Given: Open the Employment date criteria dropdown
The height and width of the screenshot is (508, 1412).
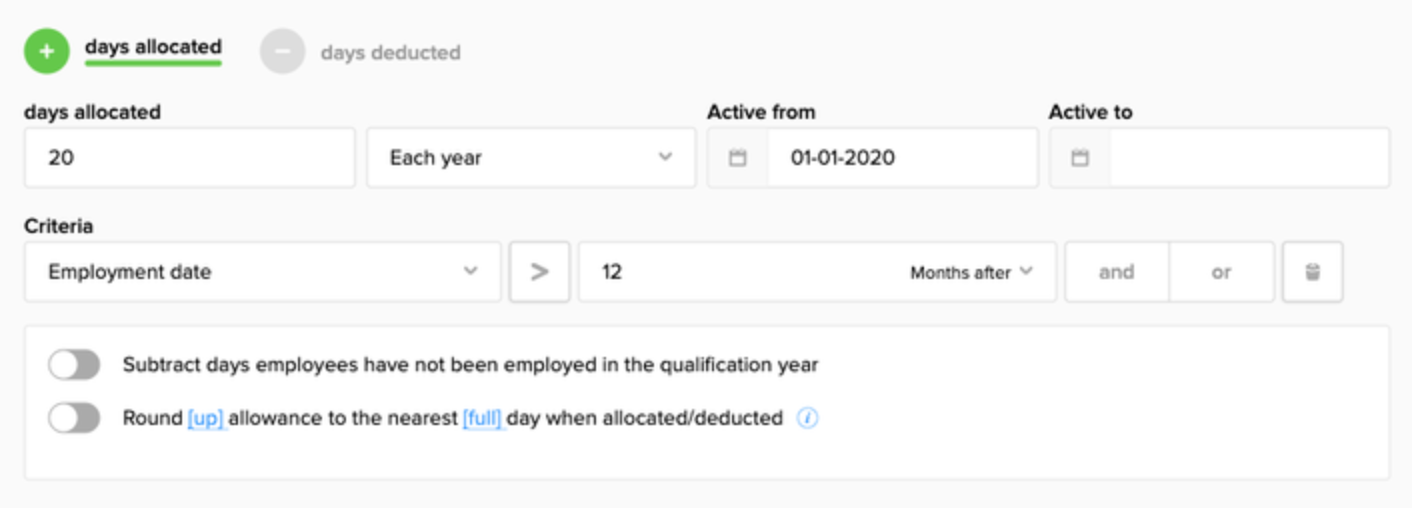Looking at the screenshot, I should 262,272.
